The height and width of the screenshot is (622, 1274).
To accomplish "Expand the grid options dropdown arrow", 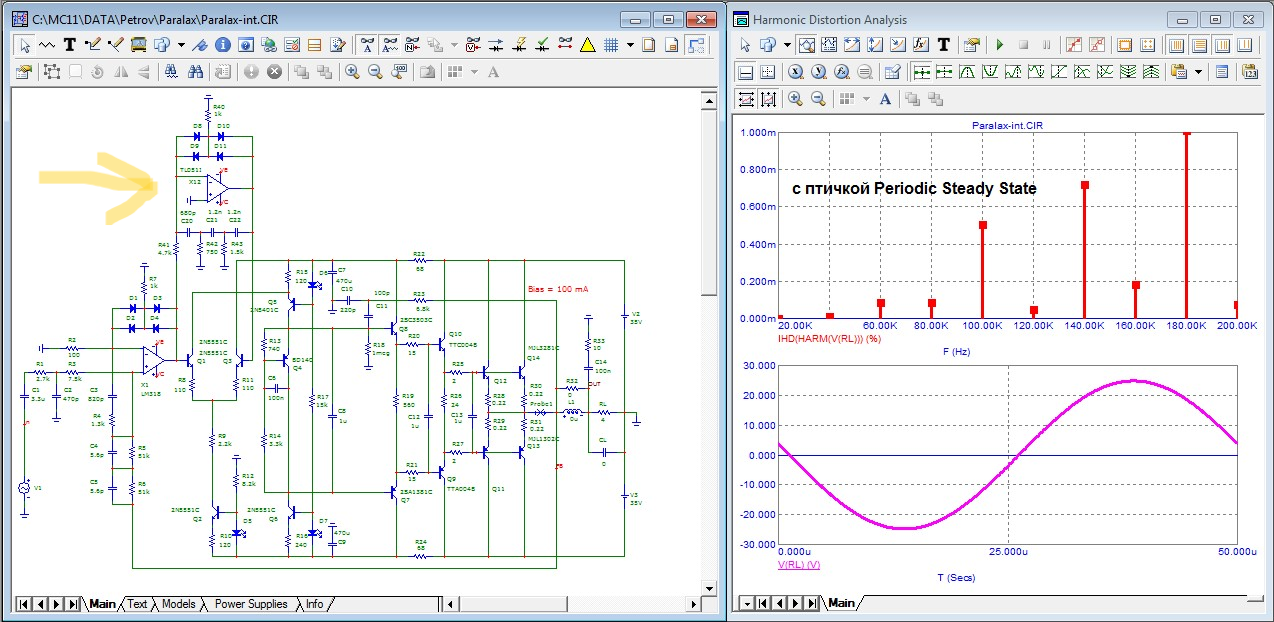I will [630, 45].
